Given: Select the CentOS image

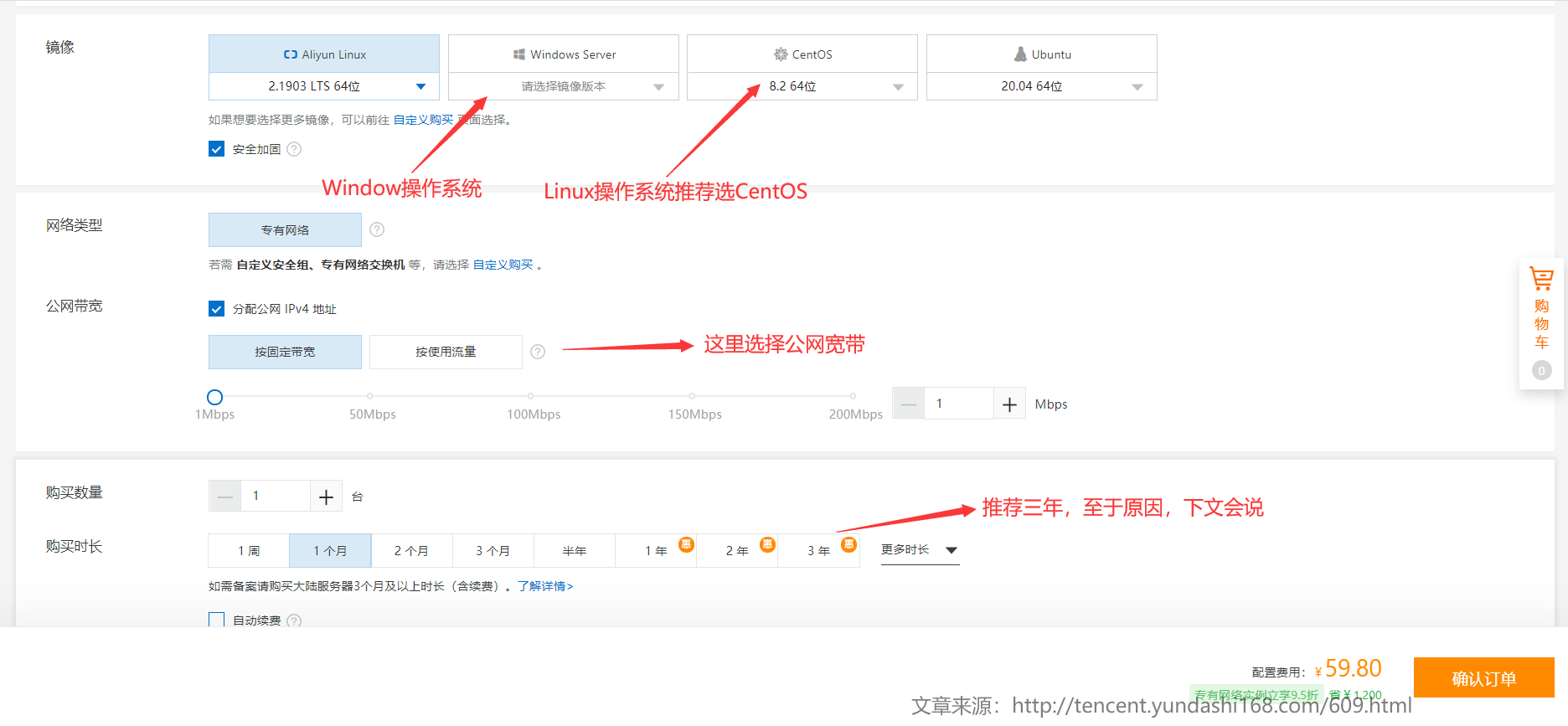Looking at the screenshot, I should (x=802, y=54).
